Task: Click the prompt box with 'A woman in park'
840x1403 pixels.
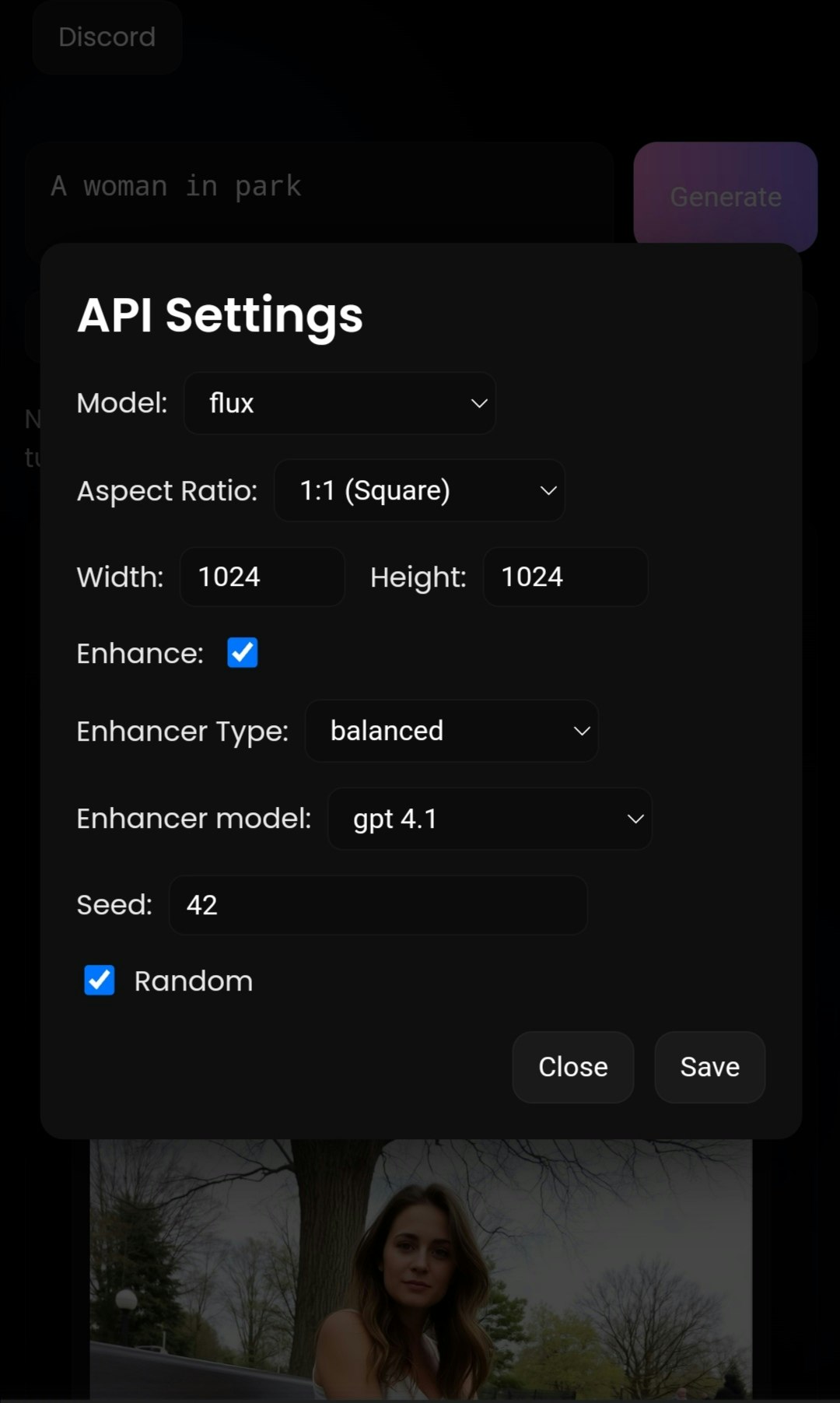Action: pos(320,193)
